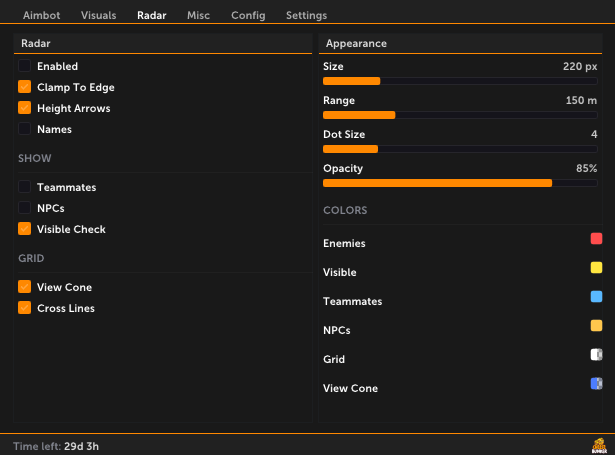Screen dimensions: 615x455
Task: Uncheck the View Cone grid option
Action: 24,287
